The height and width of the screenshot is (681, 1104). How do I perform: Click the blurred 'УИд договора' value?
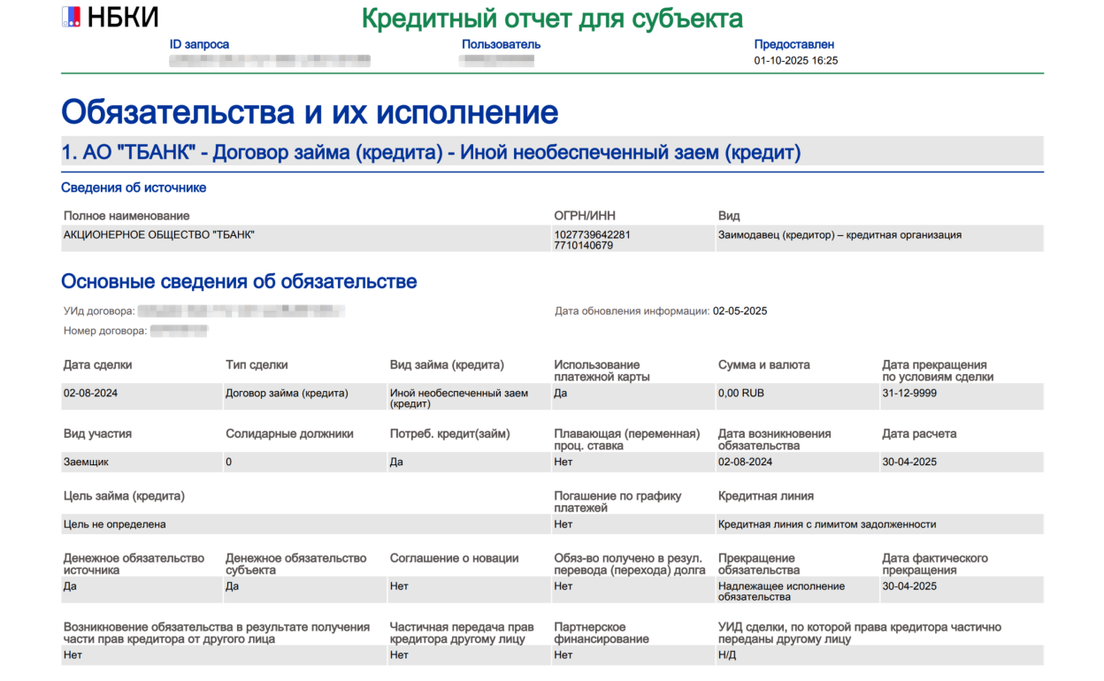click(241, 311)
